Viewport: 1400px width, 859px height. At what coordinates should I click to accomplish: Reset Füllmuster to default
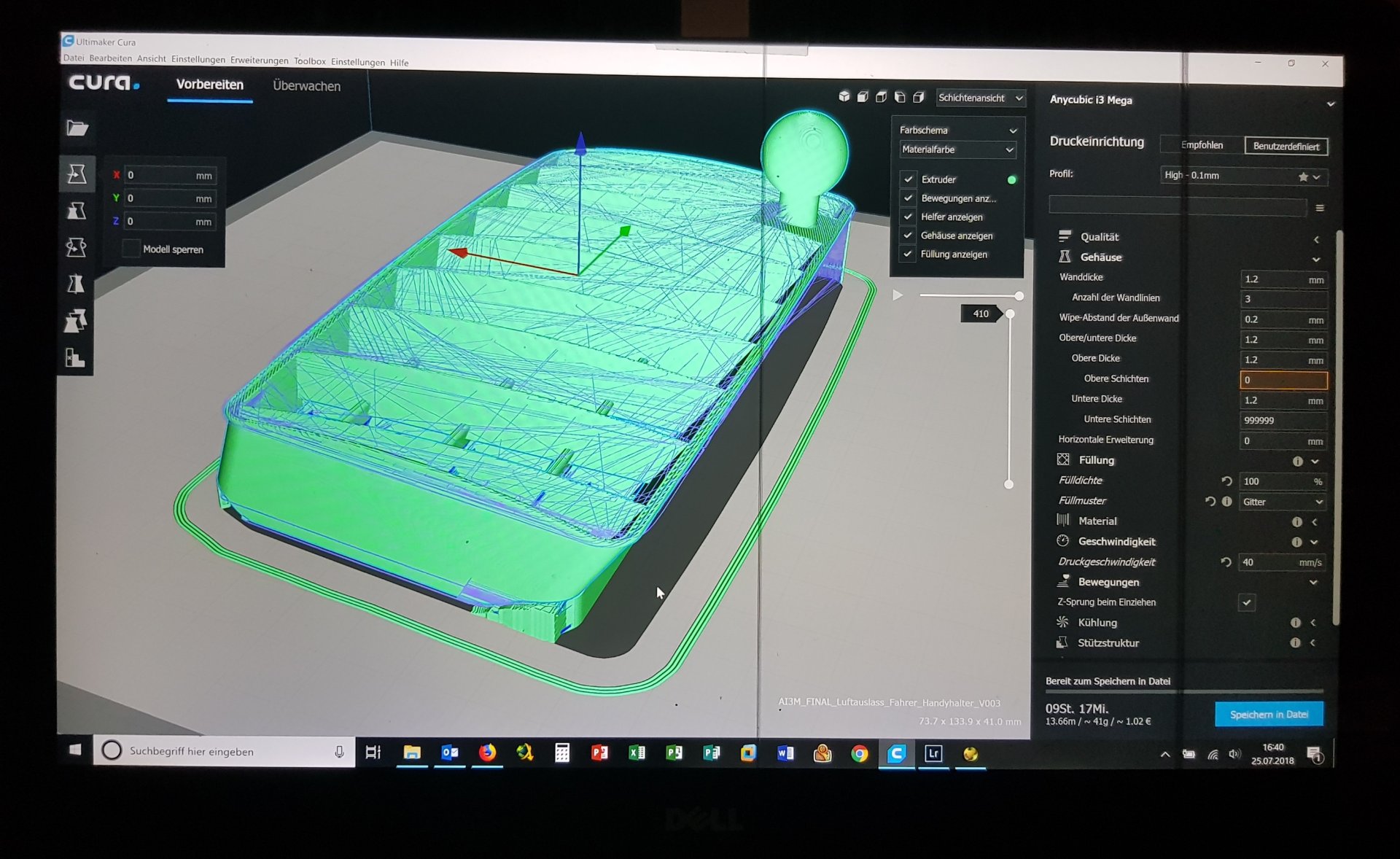click(1210, 501)
